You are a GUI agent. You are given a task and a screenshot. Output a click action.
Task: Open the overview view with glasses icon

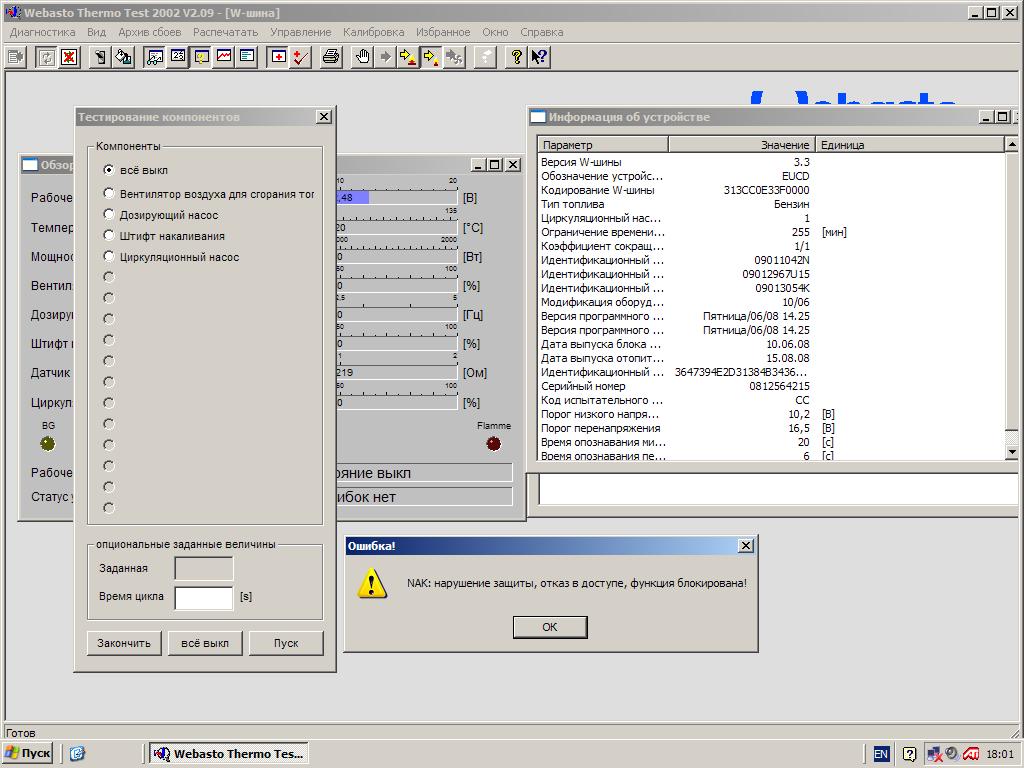point(155,57)
